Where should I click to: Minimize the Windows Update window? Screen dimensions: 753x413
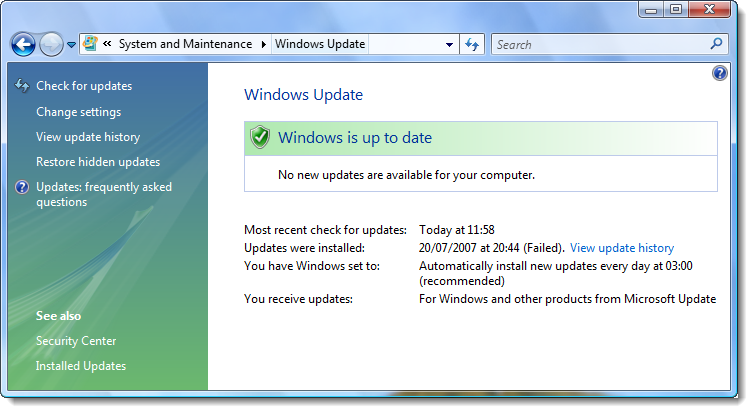[x=651, y=10]
